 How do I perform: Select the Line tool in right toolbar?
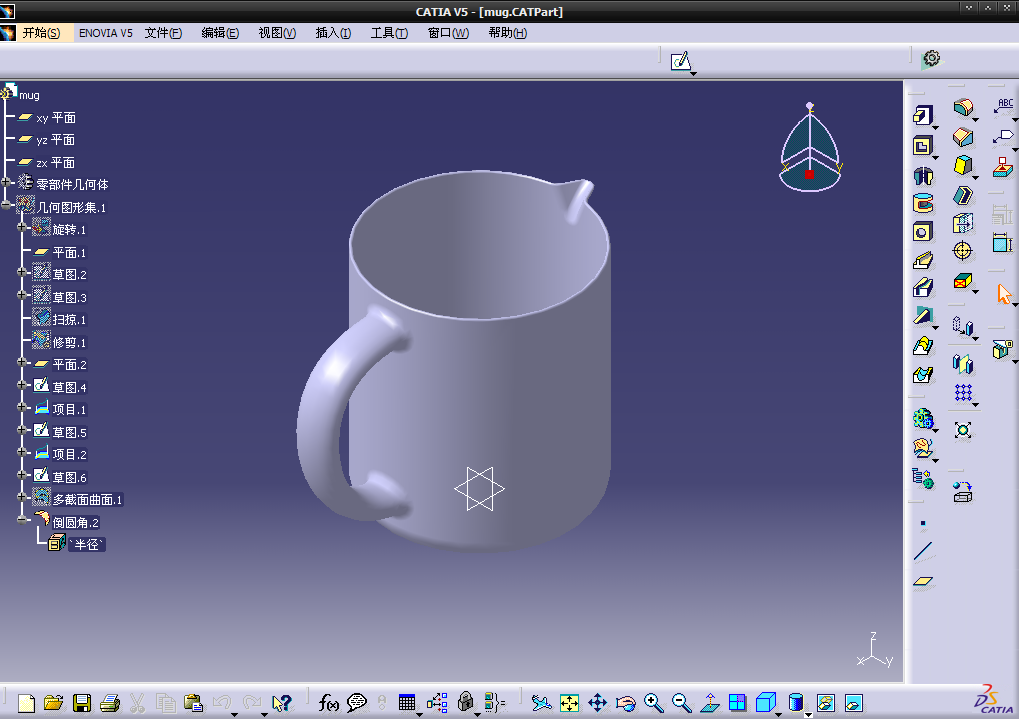(923, 551)
